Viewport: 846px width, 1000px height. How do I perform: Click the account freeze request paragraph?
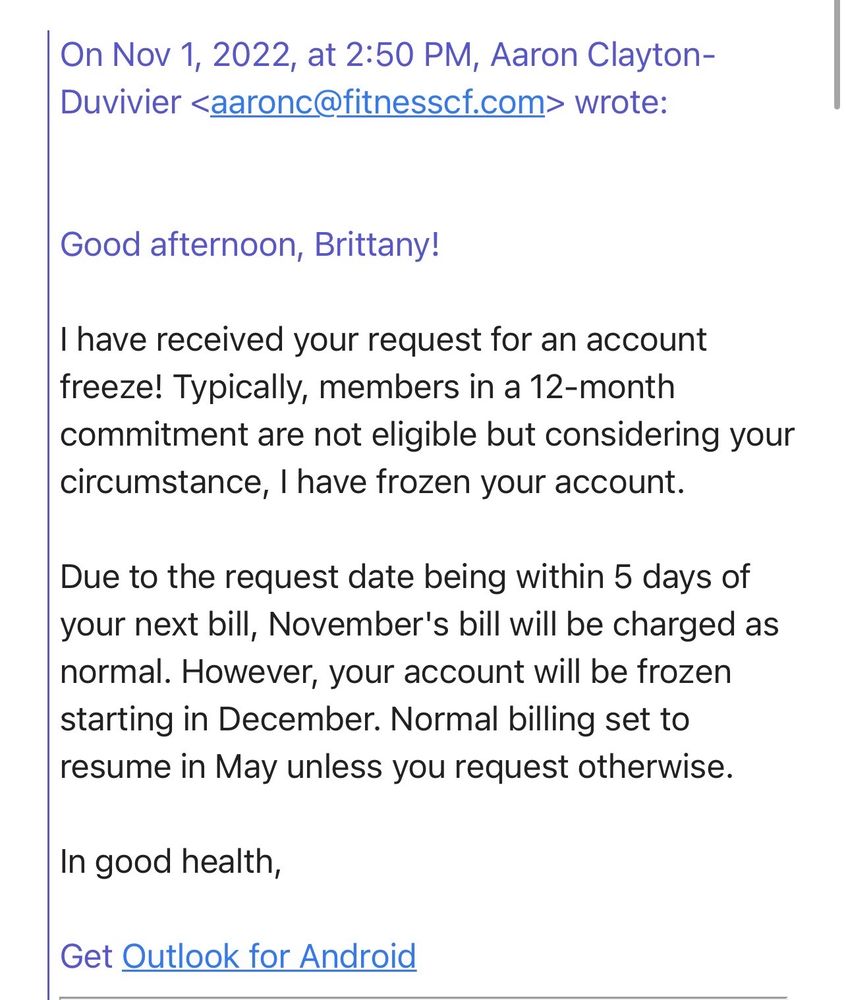tap(427, 410)
